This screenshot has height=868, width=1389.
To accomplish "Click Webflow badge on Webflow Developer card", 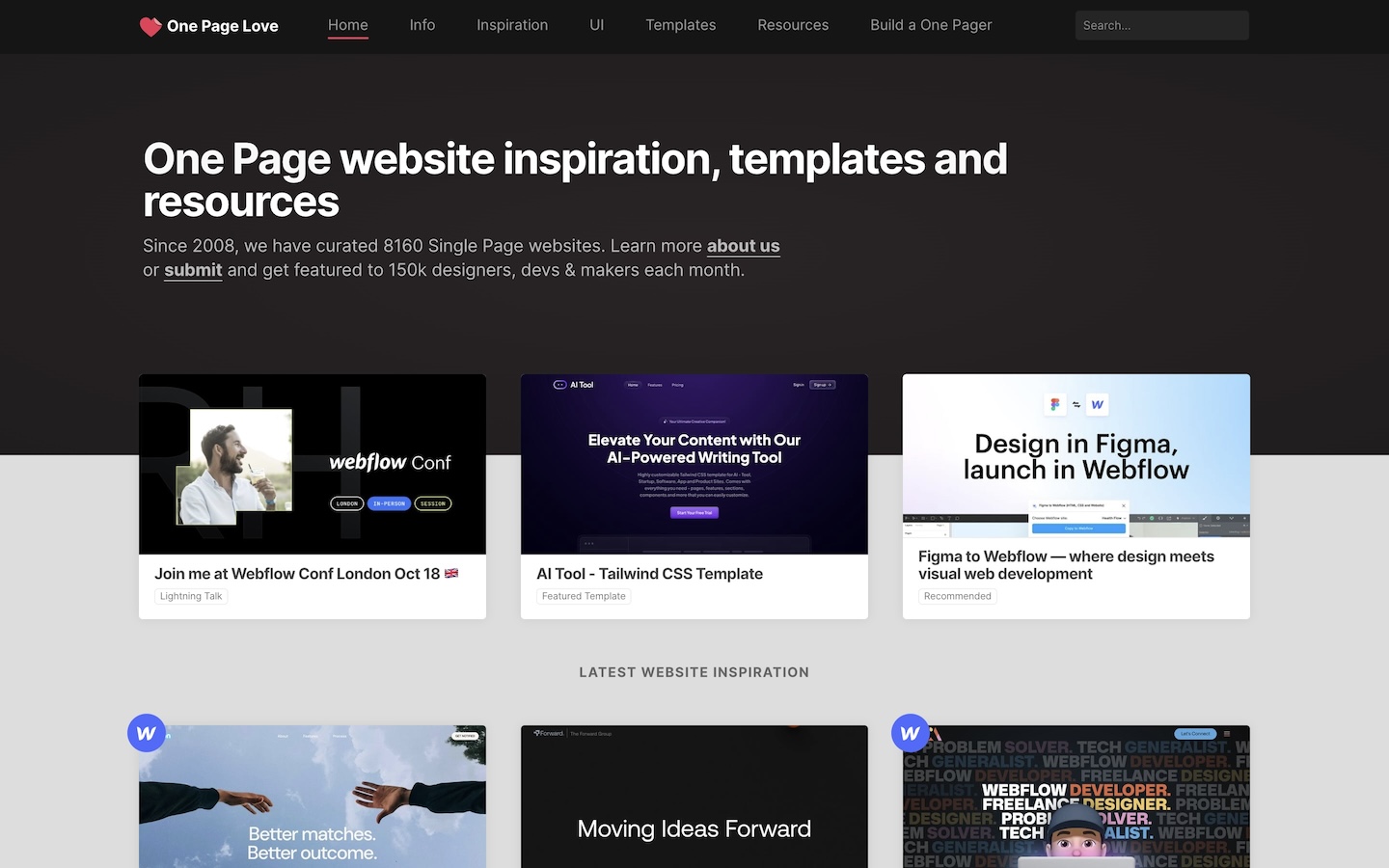I will point(911,733).
